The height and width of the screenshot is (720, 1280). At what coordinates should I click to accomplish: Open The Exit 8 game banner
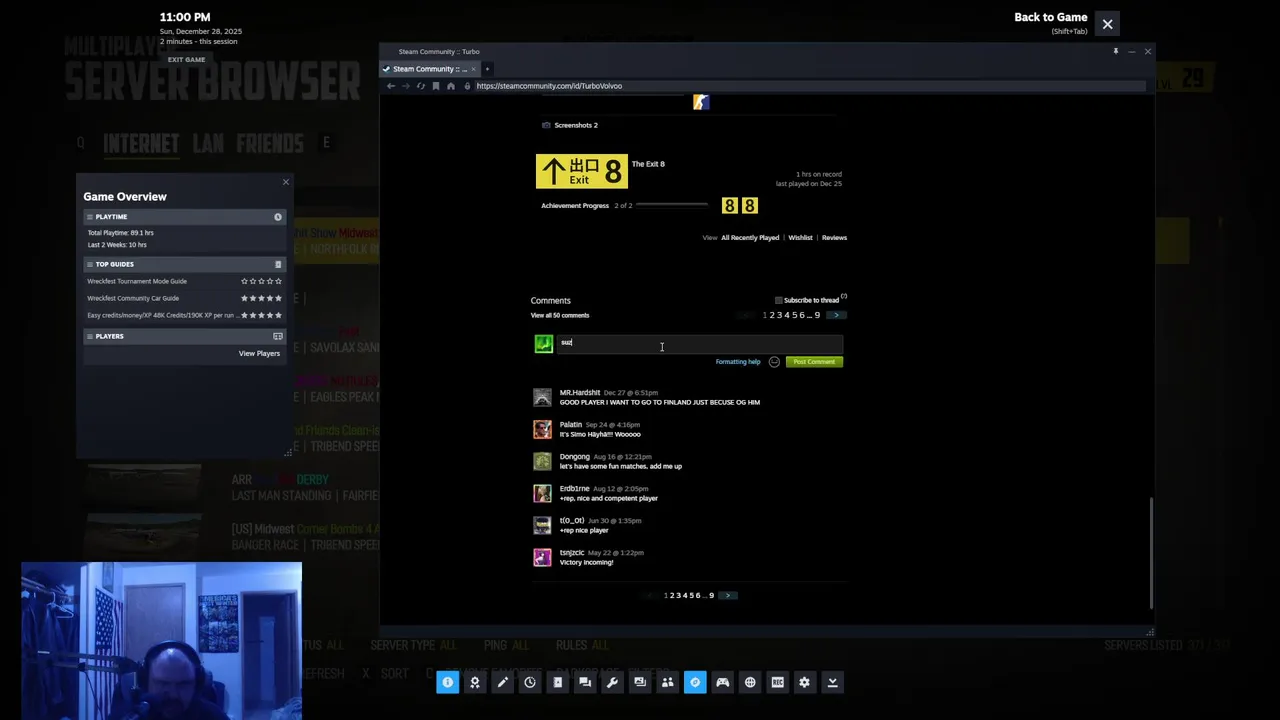coord(582,172)
